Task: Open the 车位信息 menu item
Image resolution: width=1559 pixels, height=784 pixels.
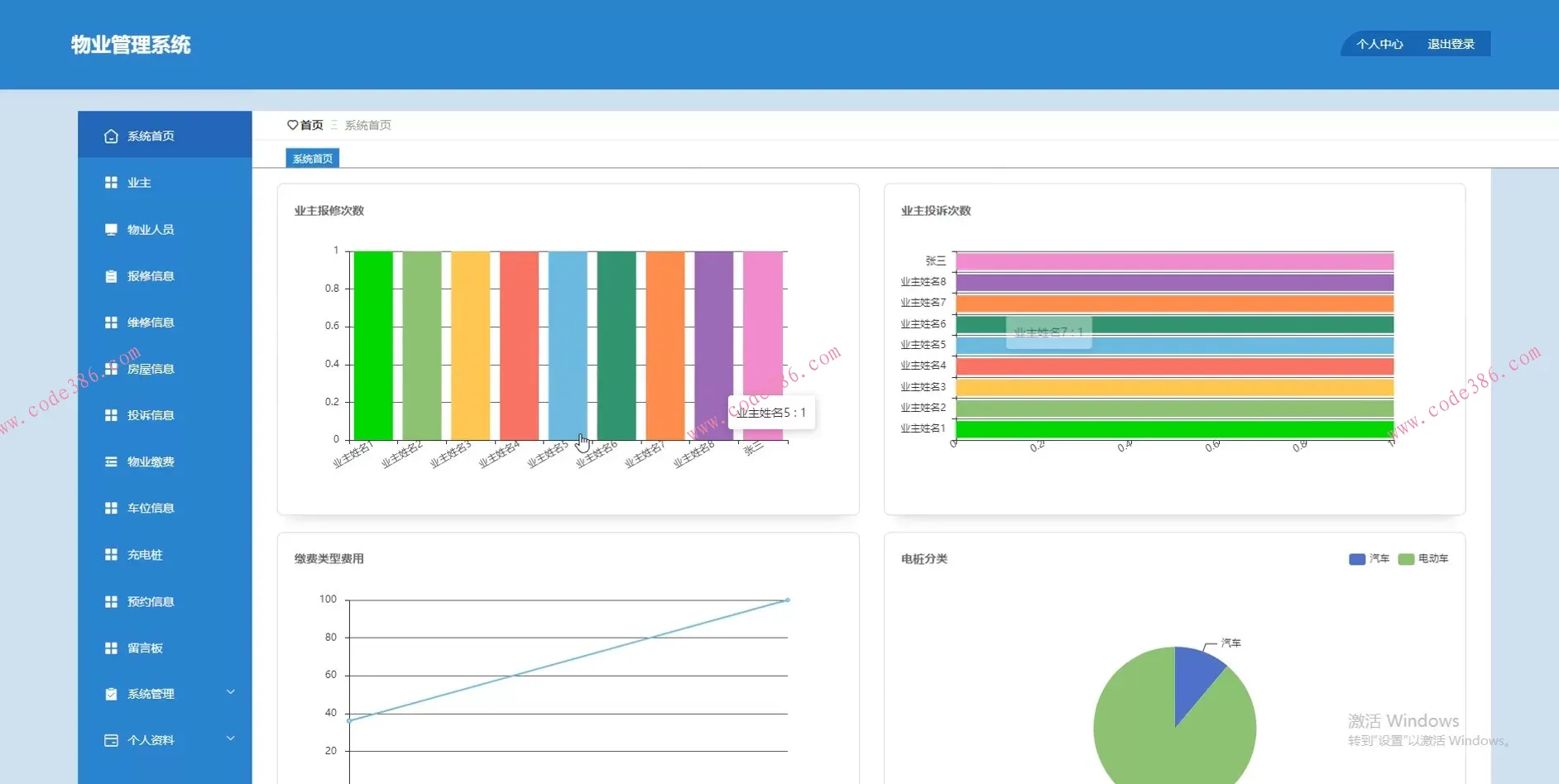Action: click(x=151, y=509)
